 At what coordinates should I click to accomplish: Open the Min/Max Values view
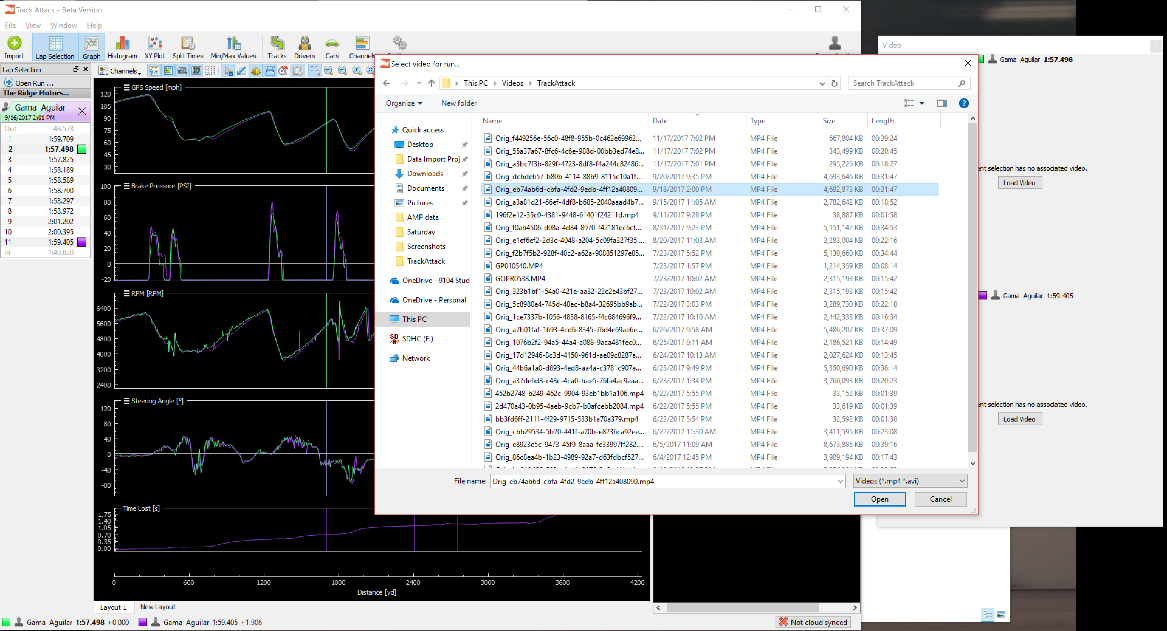(x=234, y=47)
